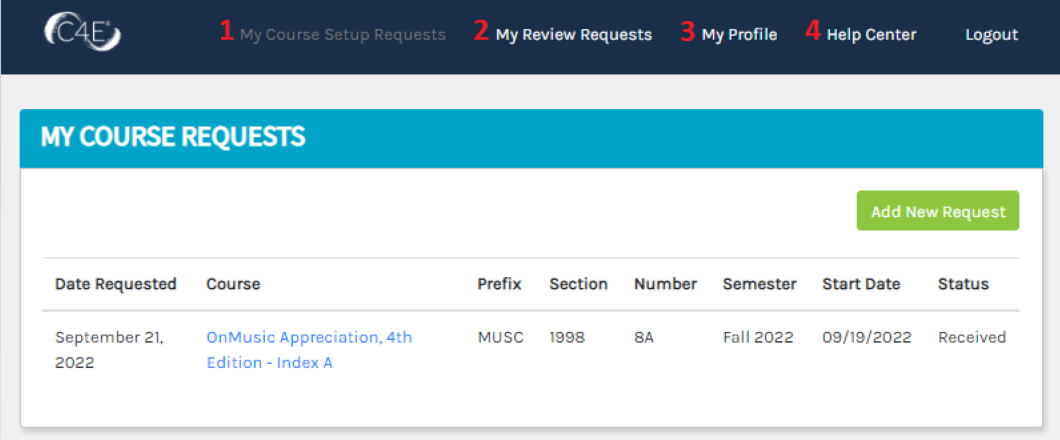Go to My Review Requests

[573, 34]
